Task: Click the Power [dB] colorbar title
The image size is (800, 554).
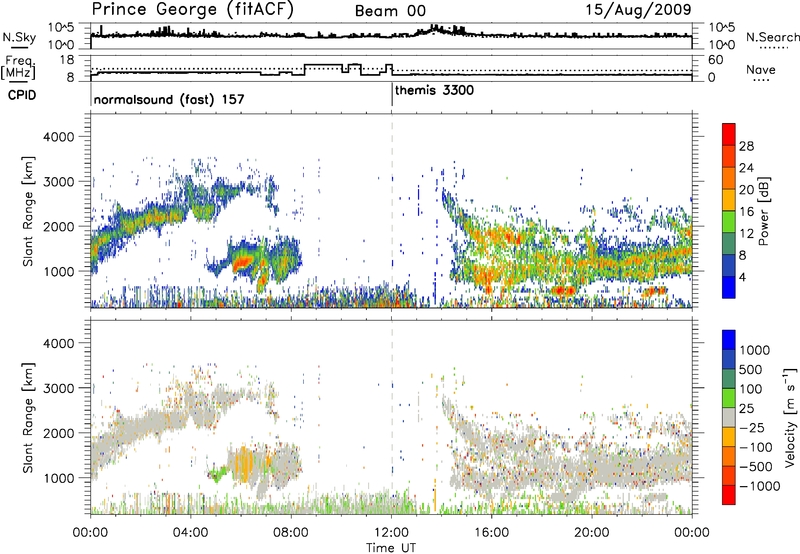Action: click(x=763, y=211)
